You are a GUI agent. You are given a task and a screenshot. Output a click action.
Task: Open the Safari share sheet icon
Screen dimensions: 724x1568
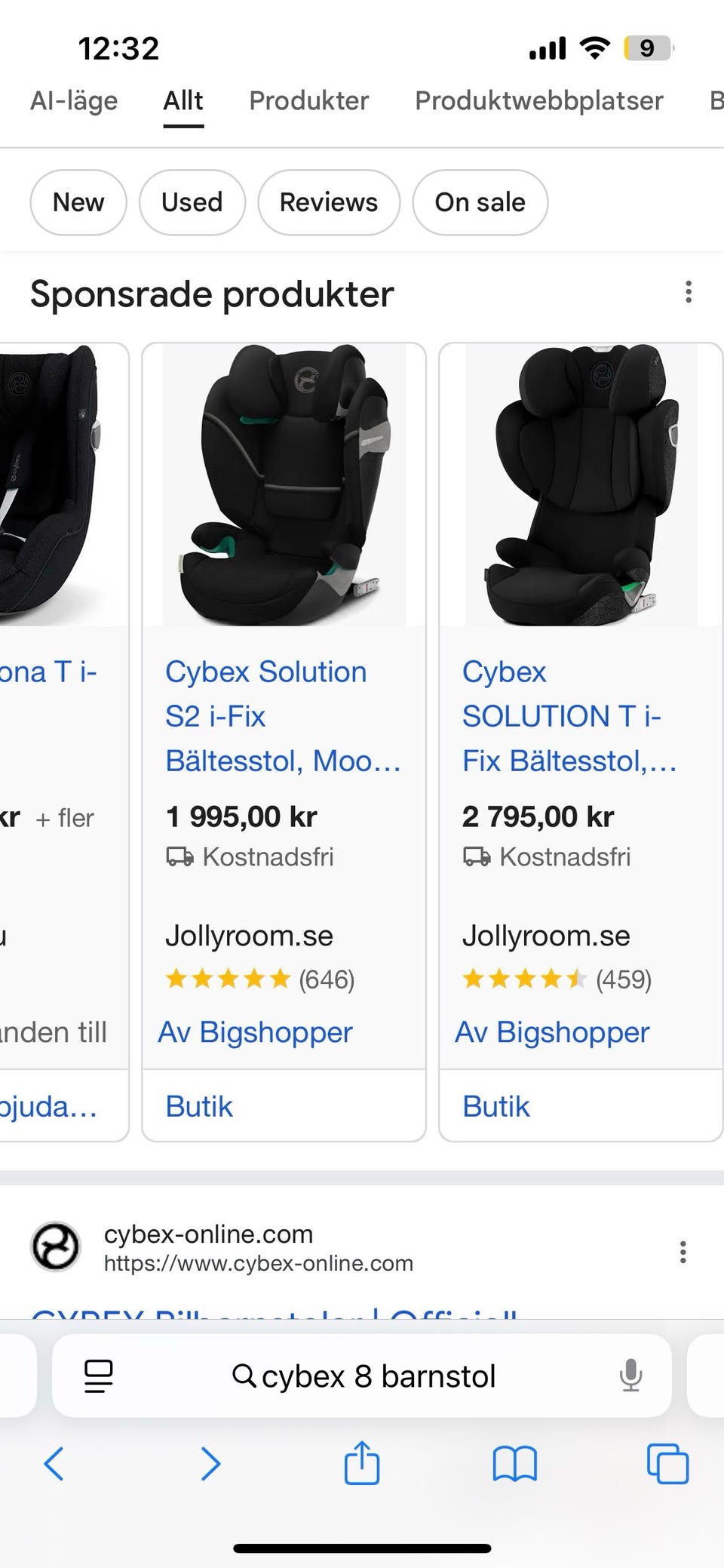tap(362, 1462)
